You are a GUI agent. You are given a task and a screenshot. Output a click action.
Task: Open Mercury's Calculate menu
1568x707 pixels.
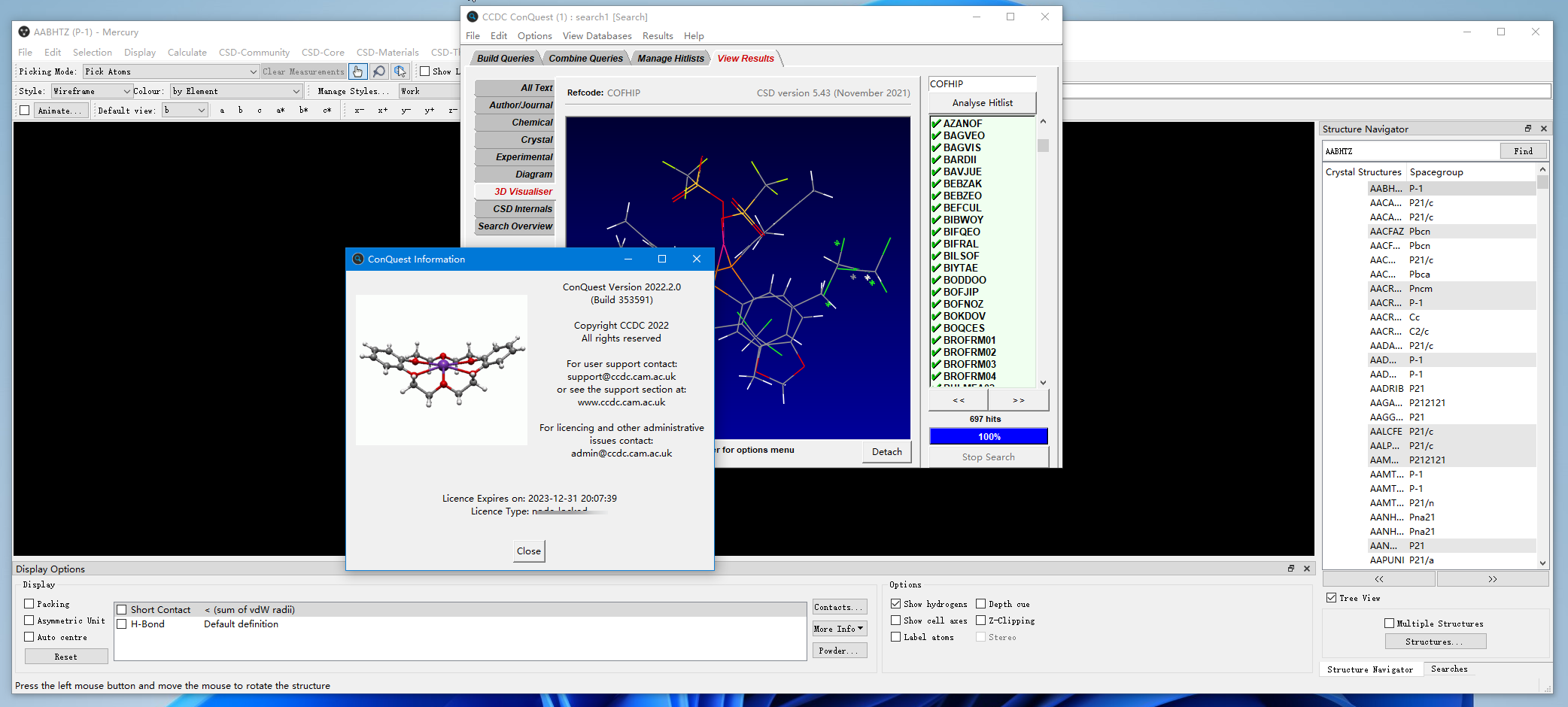pyautogui.click(x=187, y=53)
